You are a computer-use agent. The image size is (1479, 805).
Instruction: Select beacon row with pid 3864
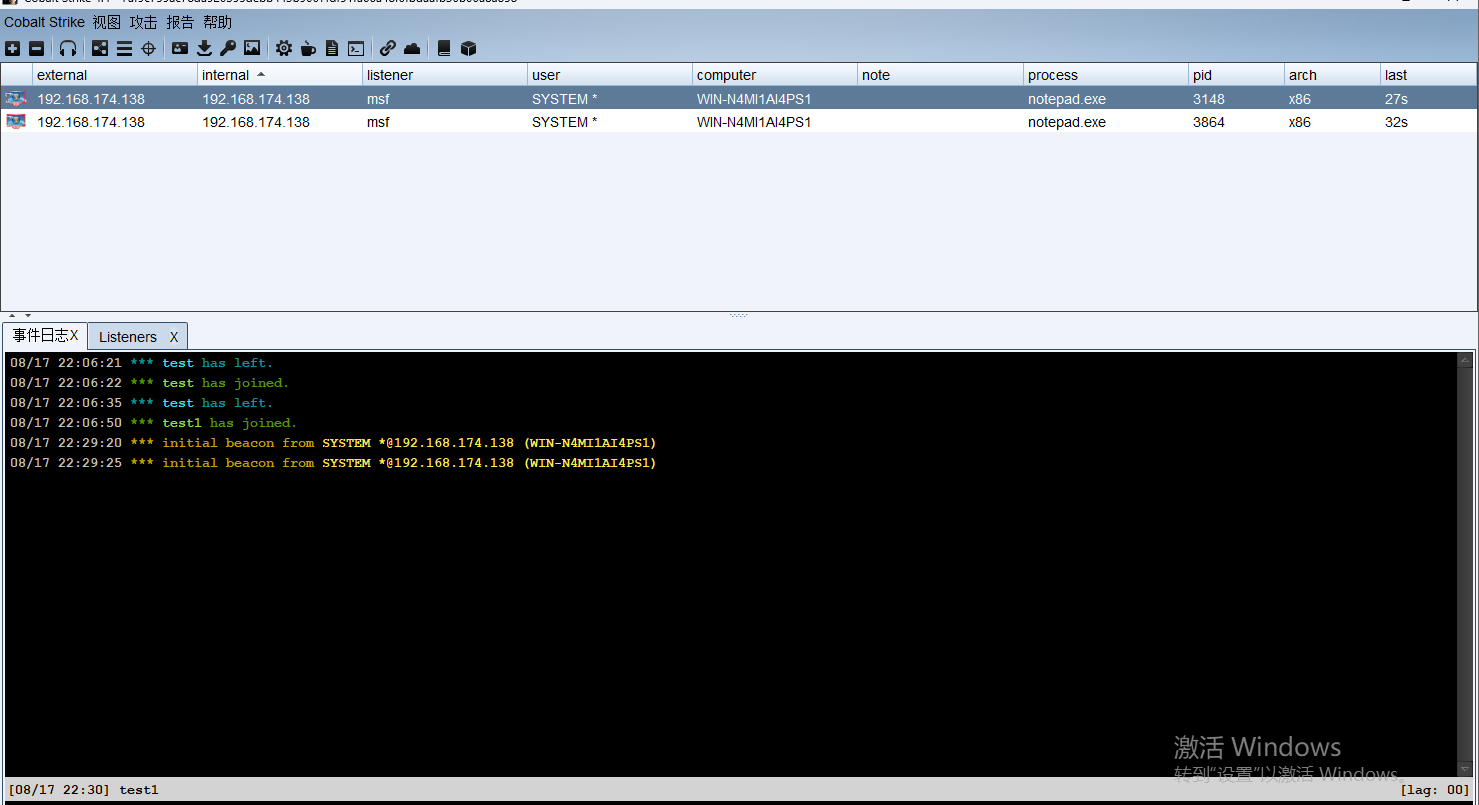pos(739,121)
